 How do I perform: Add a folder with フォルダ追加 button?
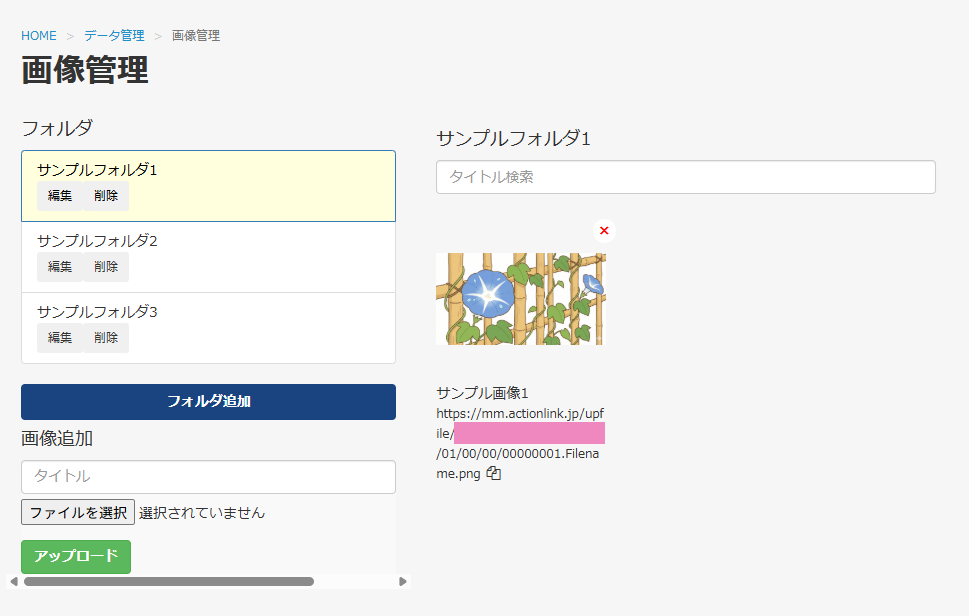[x=208, y=401]
